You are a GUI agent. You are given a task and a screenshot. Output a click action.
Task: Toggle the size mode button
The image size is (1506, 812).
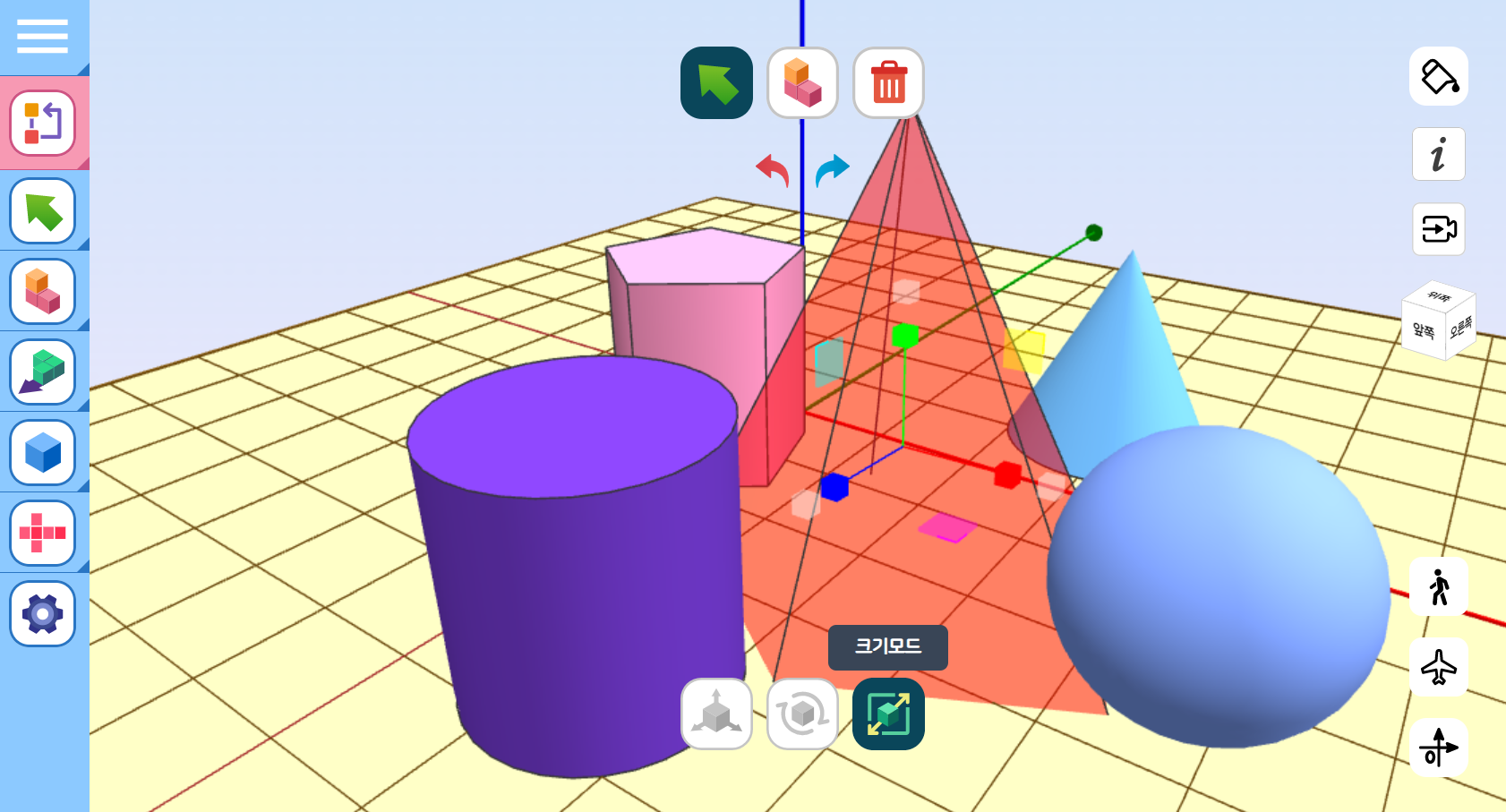pyautogui.click(x=888, y=714)
